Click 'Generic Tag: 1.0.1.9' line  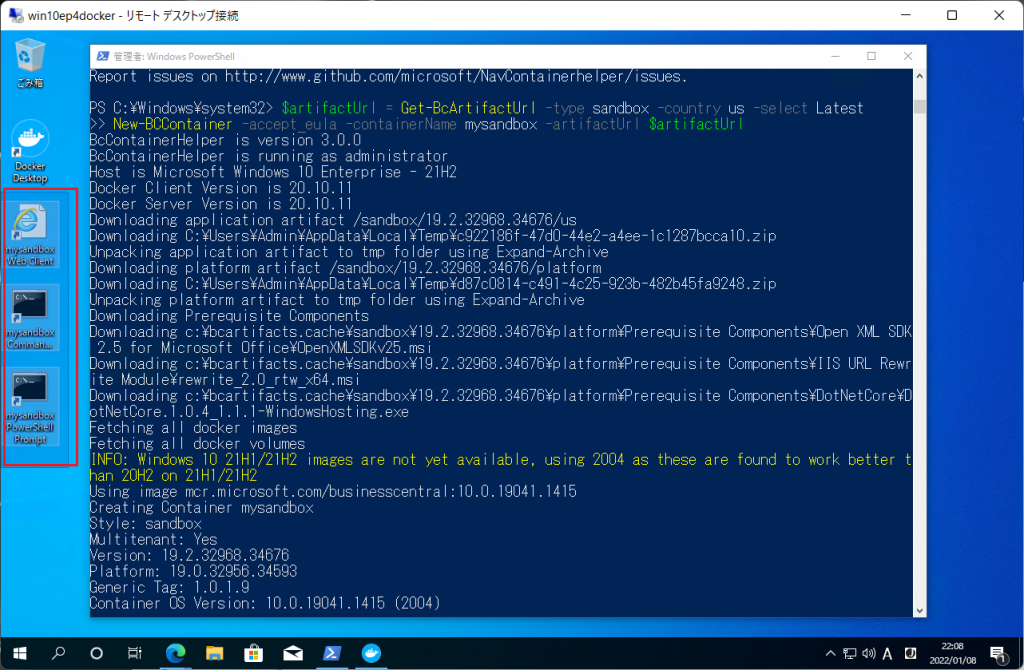coord(169,587)
